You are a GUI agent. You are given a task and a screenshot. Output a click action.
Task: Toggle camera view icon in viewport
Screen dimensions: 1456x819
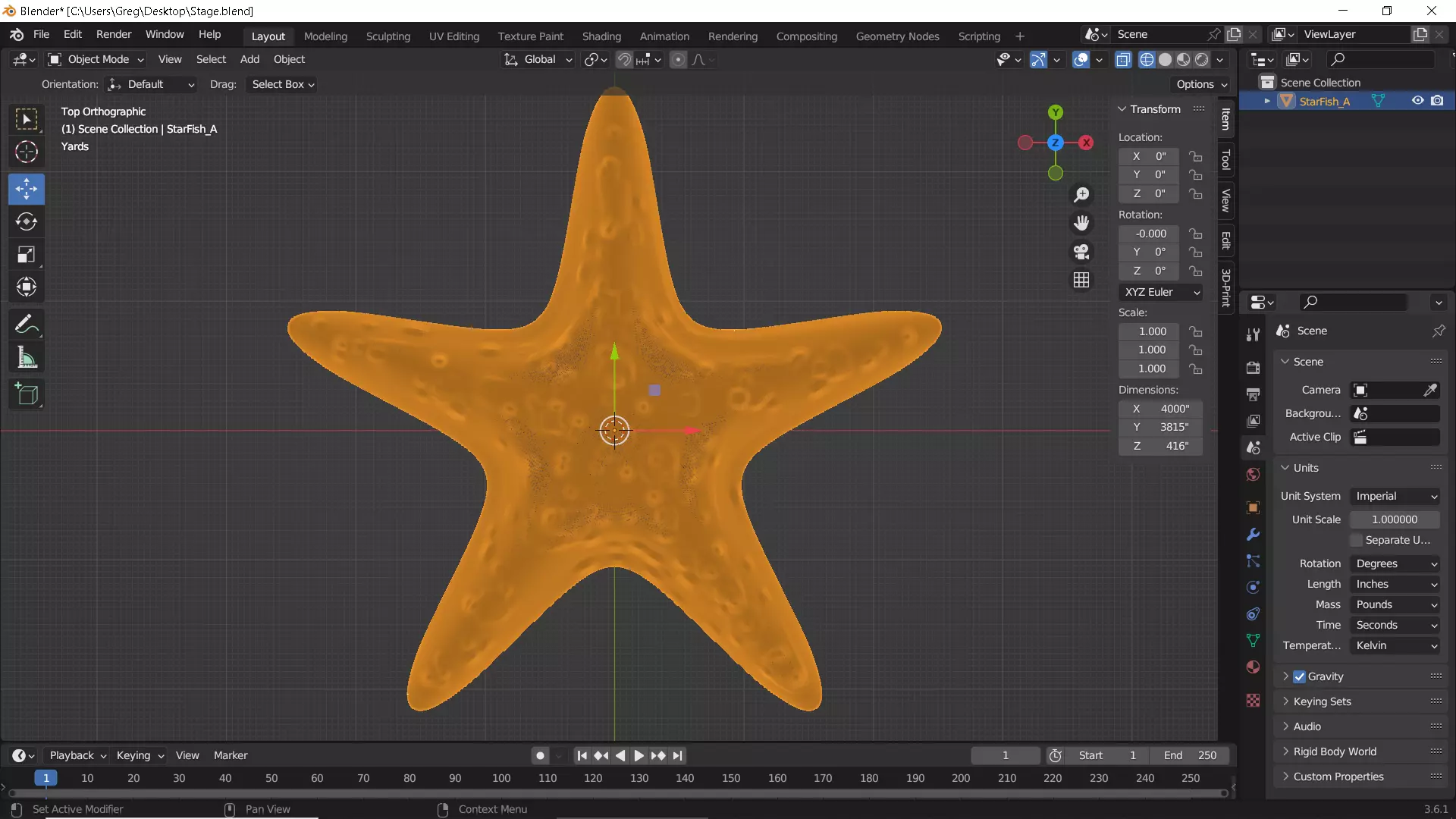point(1081,252)
